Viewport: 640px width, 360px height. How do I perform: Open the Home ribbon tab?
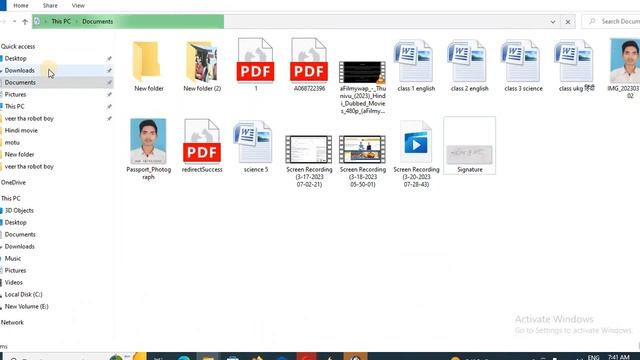tap(21, 6)
